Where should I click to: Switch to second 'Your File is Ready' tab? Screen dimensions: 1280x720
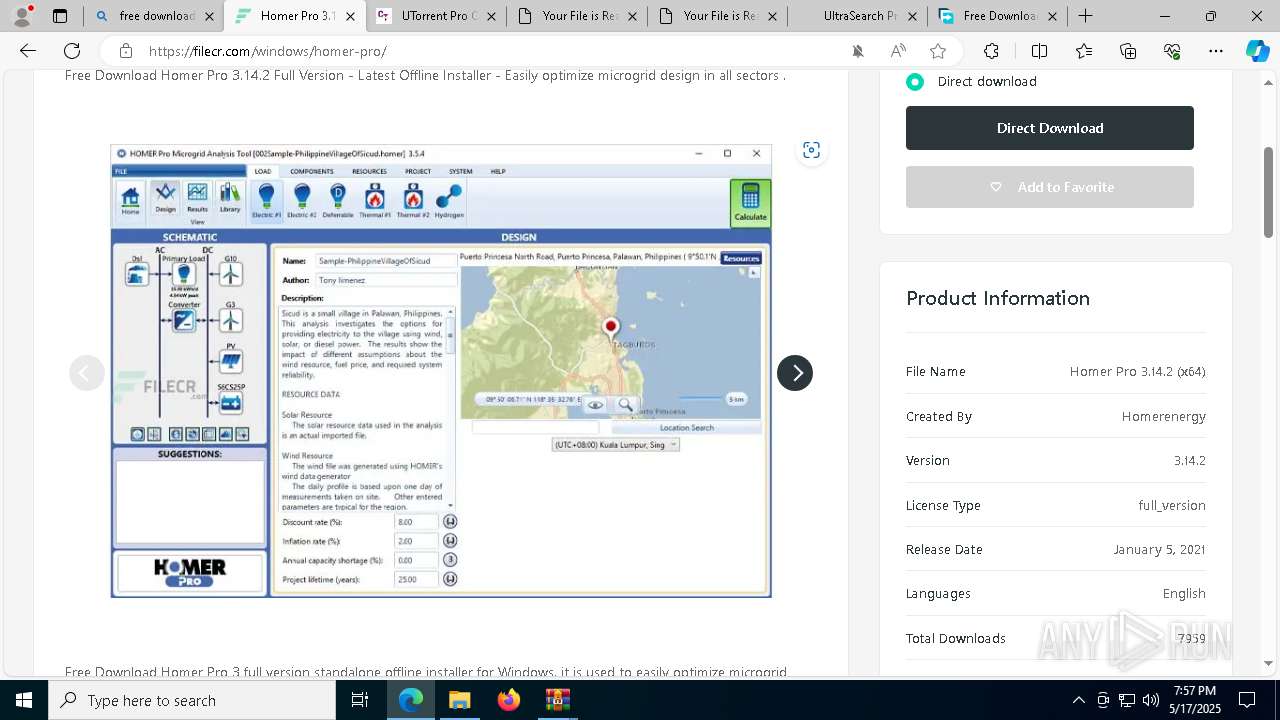pos(718,16)
